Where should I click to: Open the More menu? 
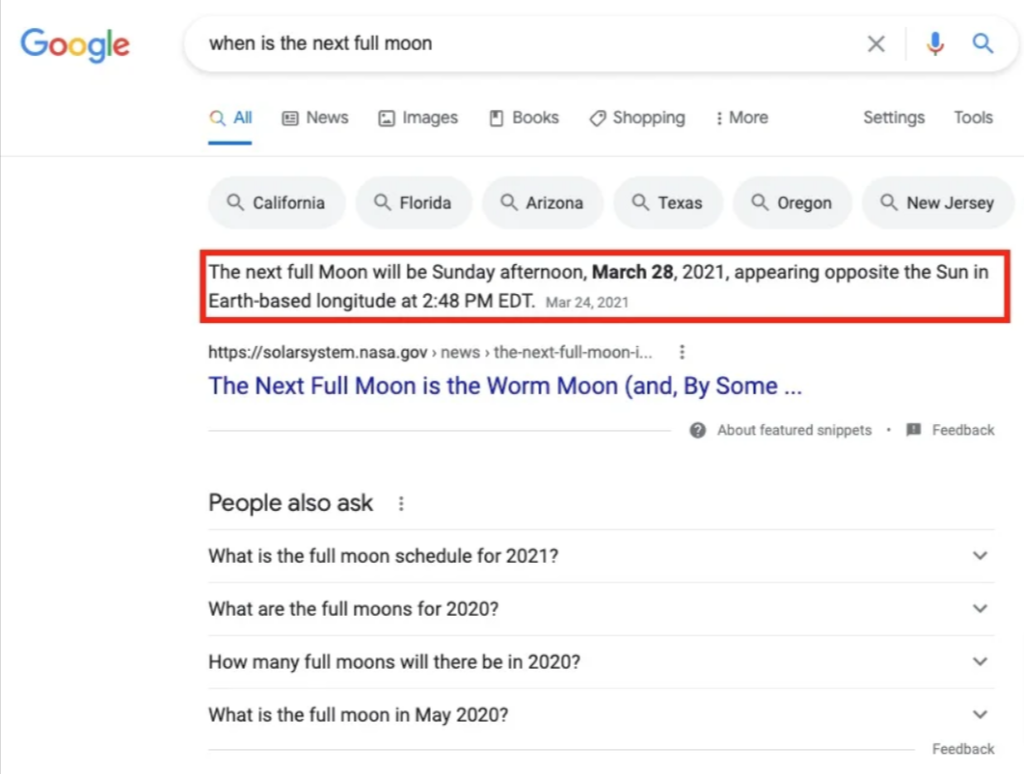[741, 118]
